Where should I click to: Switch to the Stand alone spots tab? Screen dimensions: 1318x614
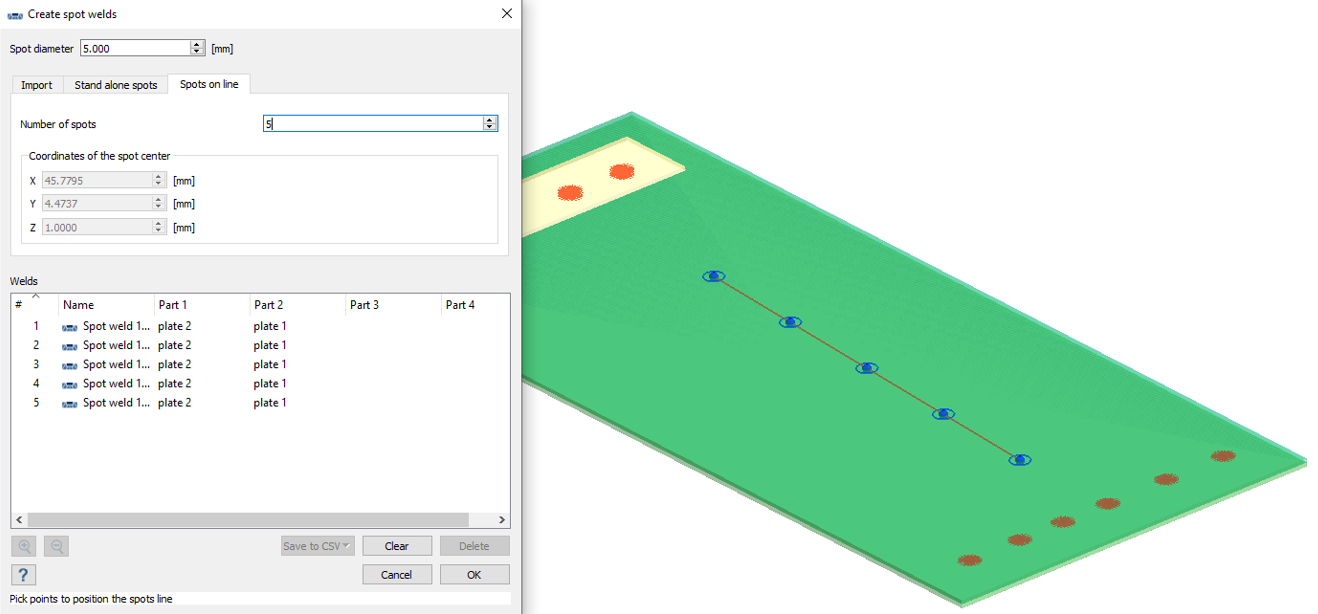[x=116, y=85]
